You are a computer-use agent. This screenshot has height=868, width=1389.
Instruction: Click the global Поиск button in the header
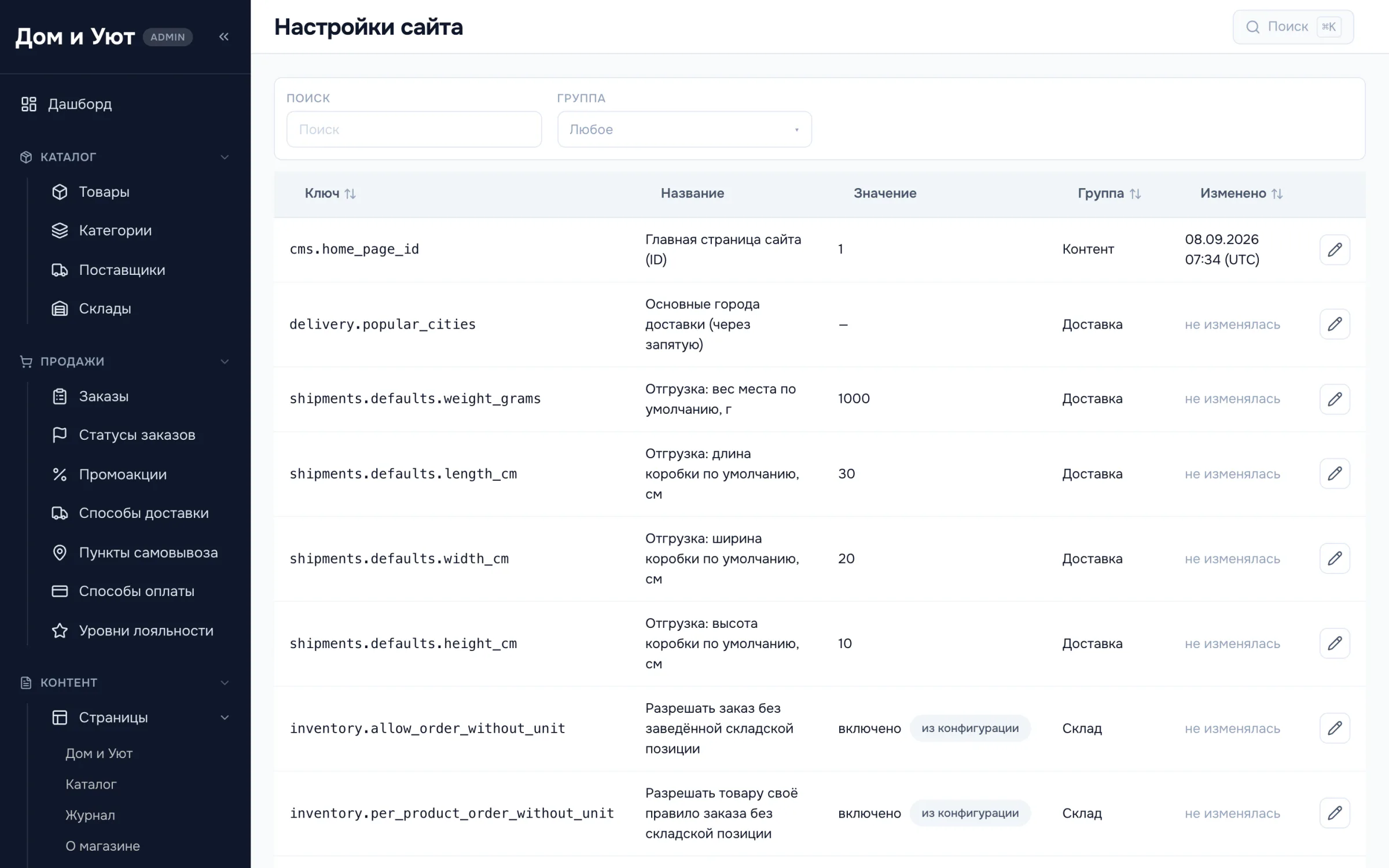[1293, 27]
